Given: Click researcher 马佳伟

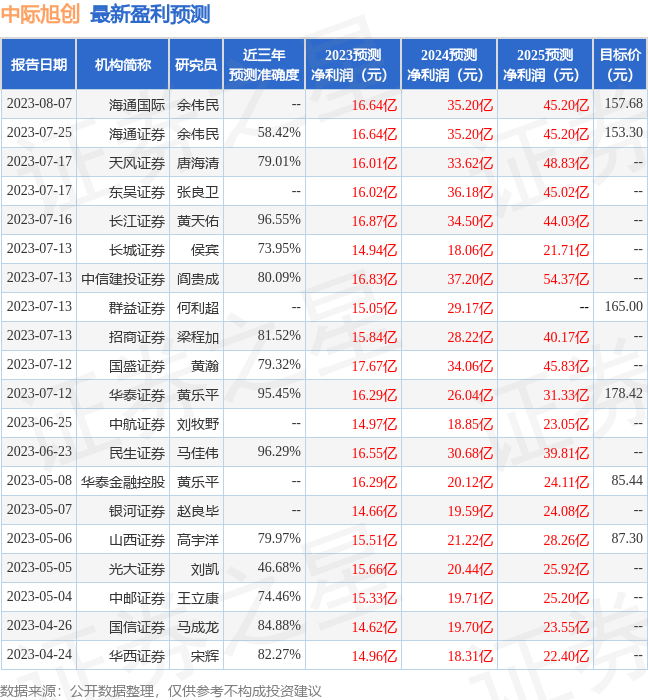Looking at the screenshot, I should click(x=198, y=454).
